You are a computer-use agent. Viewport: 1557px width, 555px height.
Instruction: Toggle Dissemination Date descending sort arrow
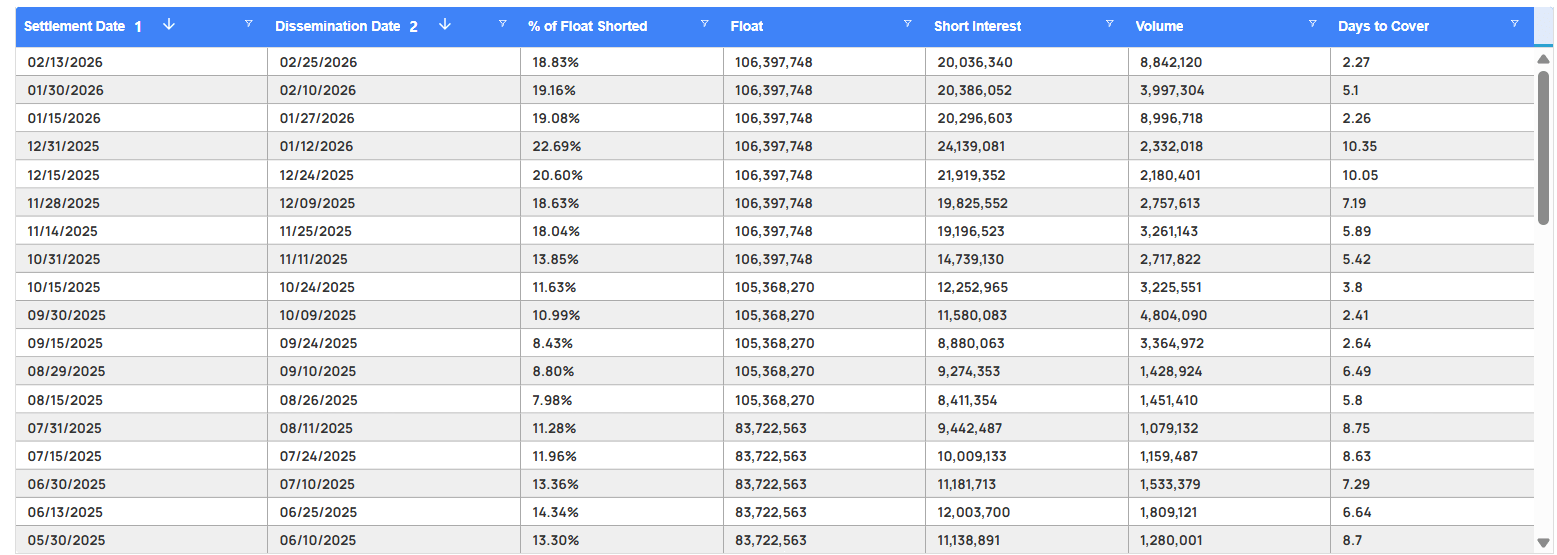[445, 25]
